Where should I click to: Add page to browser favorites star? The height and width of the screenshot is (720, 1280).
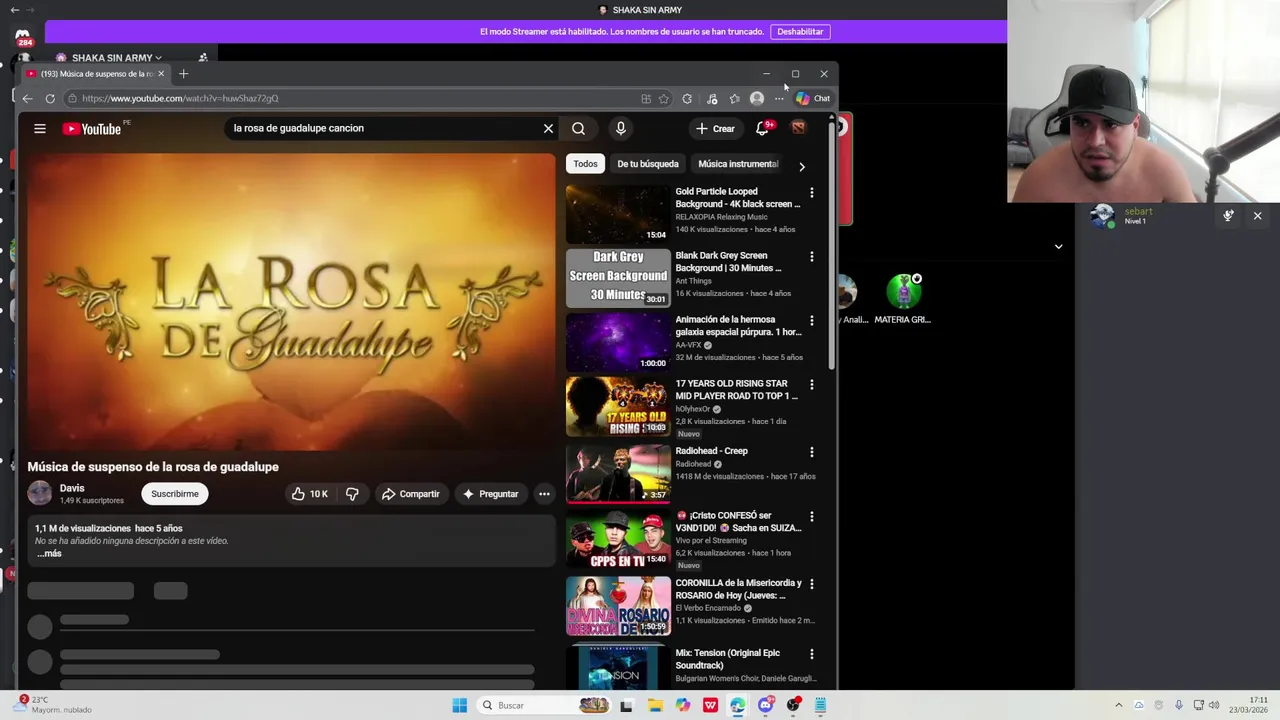[x=663, y=98]
